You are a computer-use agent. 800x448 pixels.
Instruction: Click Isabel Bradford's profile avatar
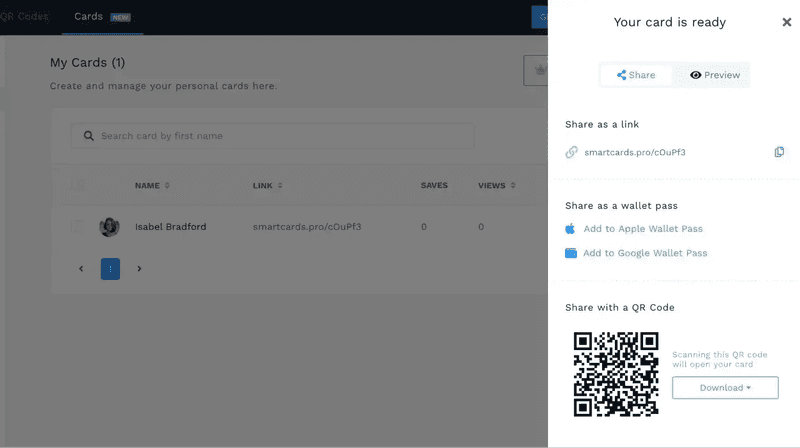tap(109, 227)
